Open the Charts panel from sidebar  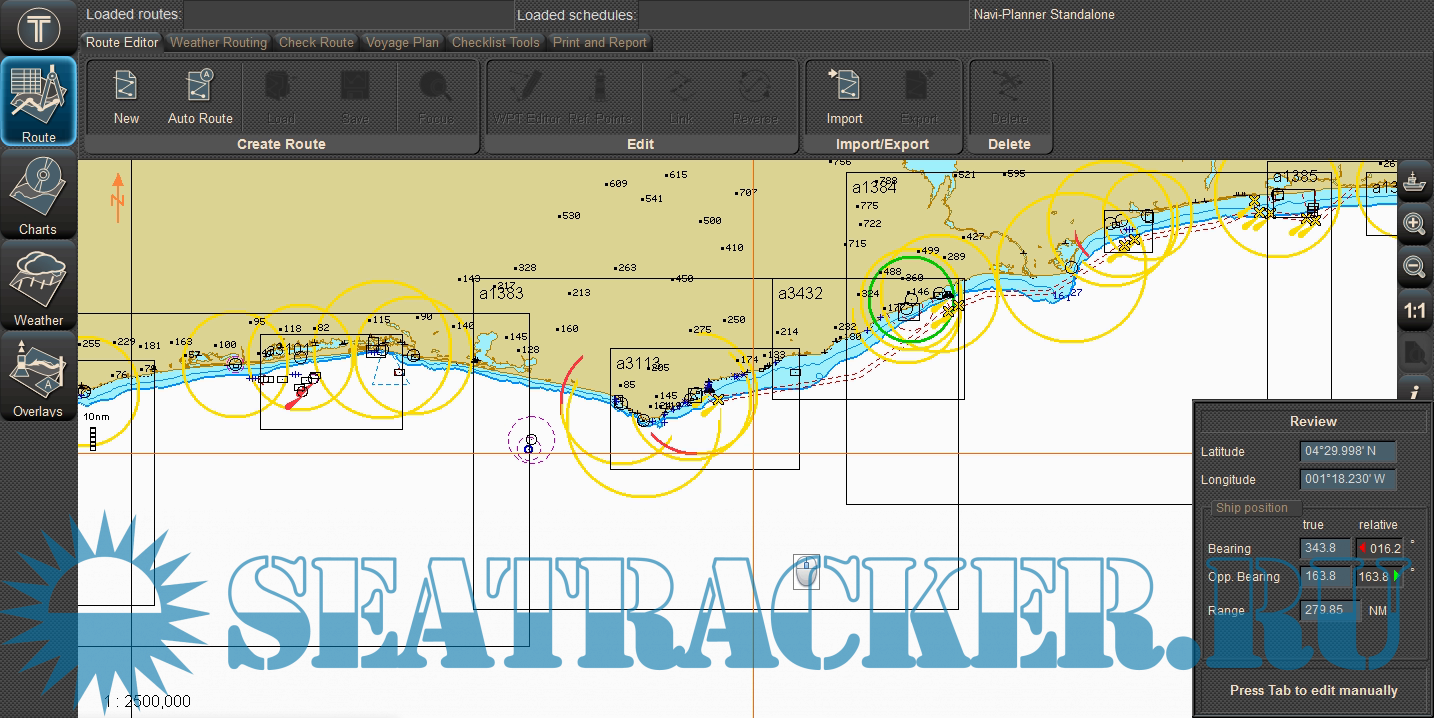[x=38, y=195]
